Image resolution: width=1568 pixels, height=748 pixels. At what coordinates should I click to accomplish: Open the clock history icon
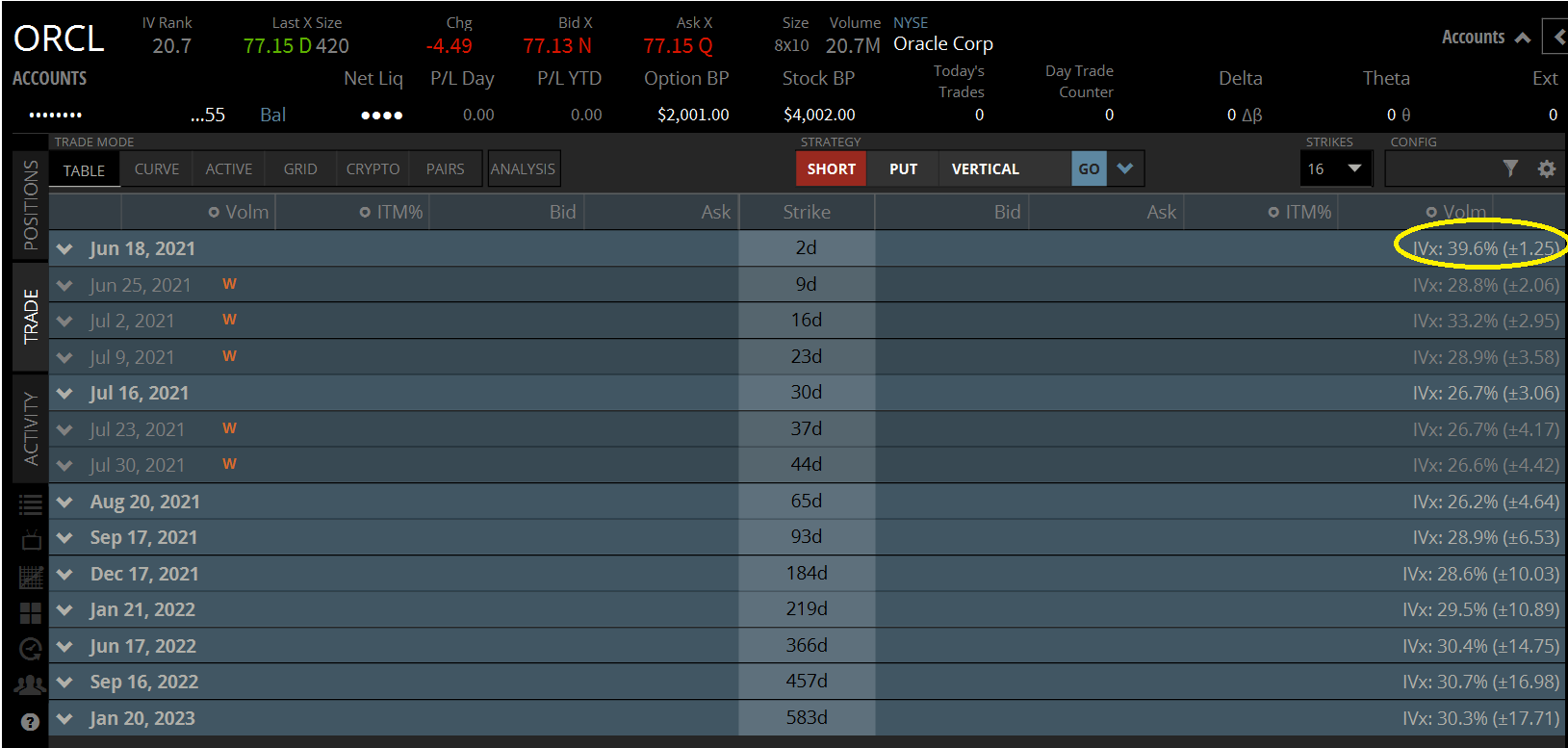click(x=31, y=649)
